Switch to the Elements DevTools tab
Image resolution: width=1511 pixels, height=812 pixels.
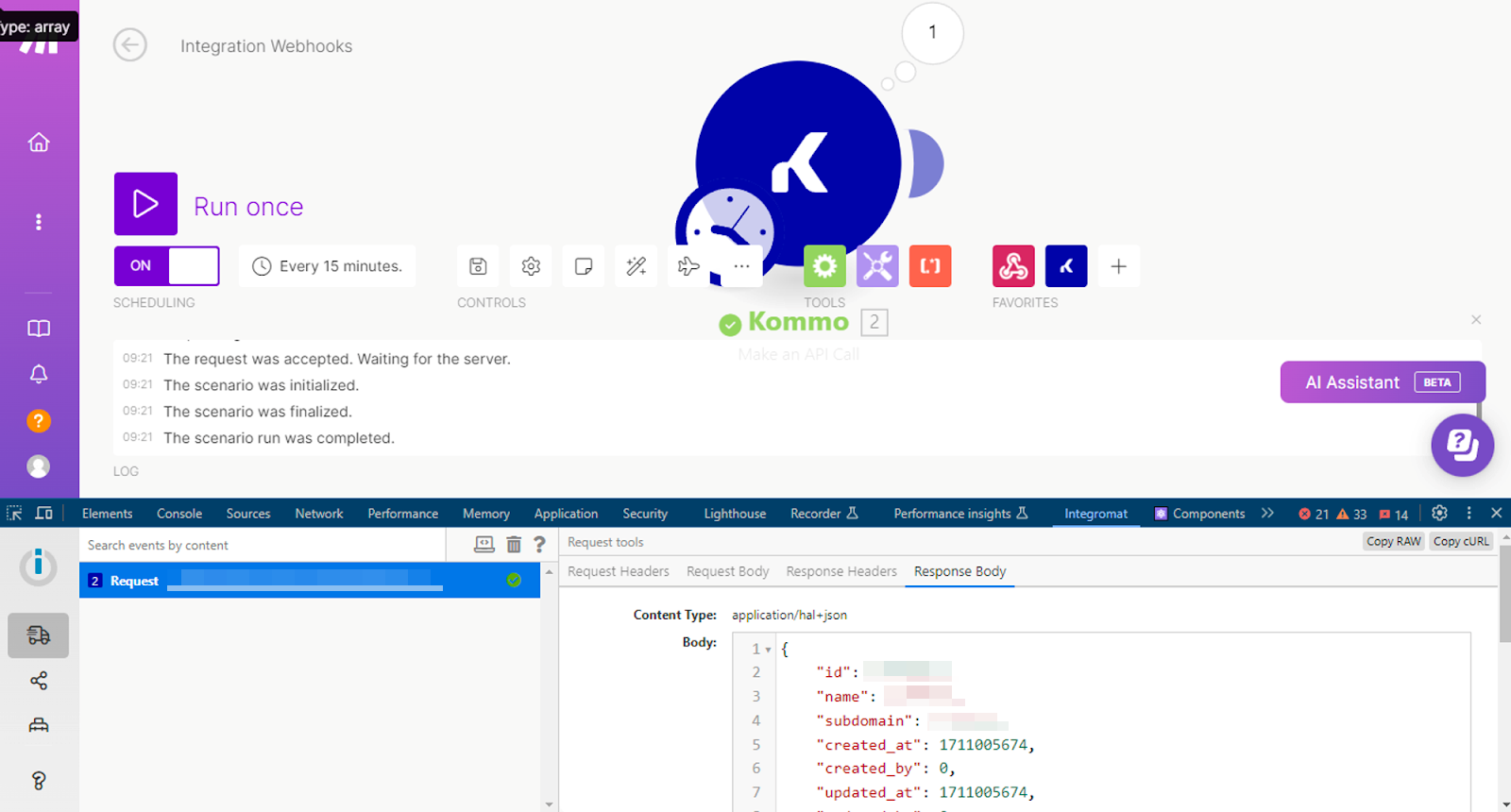tap(108, 514)
